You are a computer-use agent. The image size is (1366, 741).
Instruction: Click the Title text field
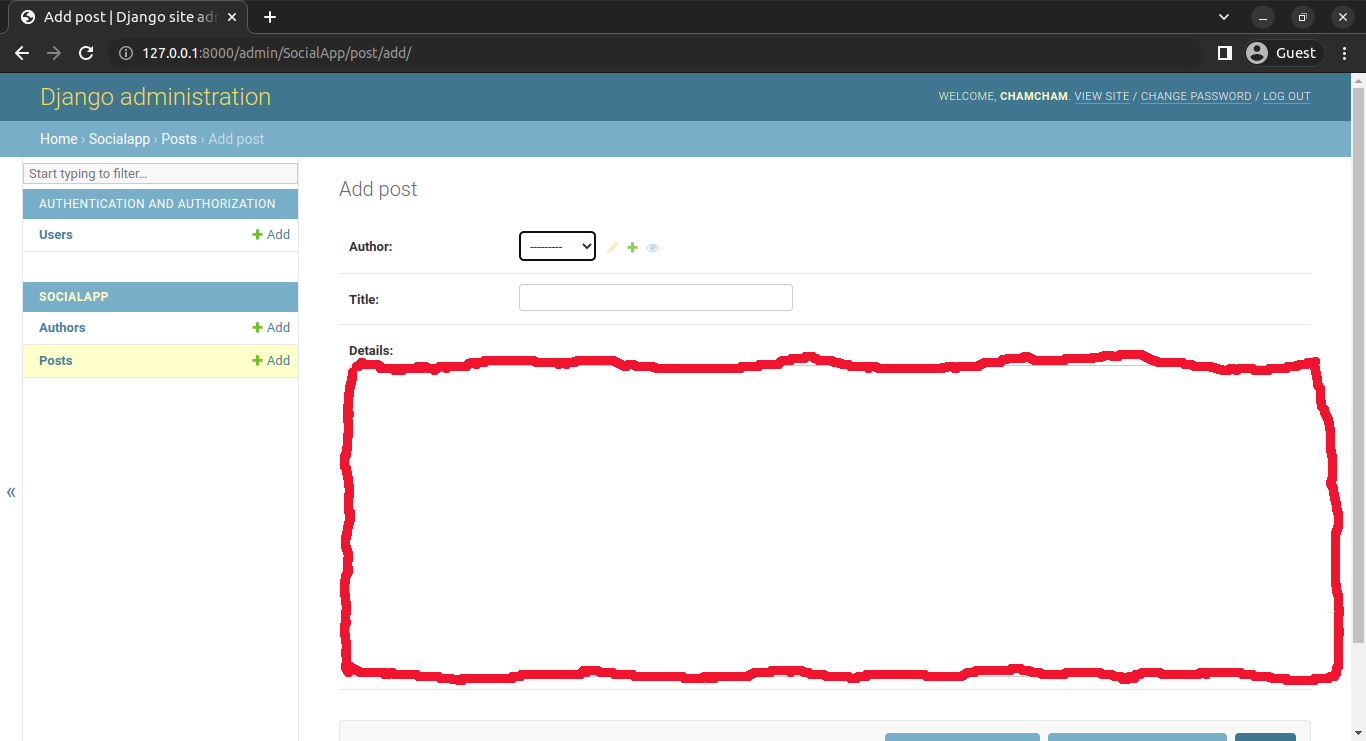[655, 298]
